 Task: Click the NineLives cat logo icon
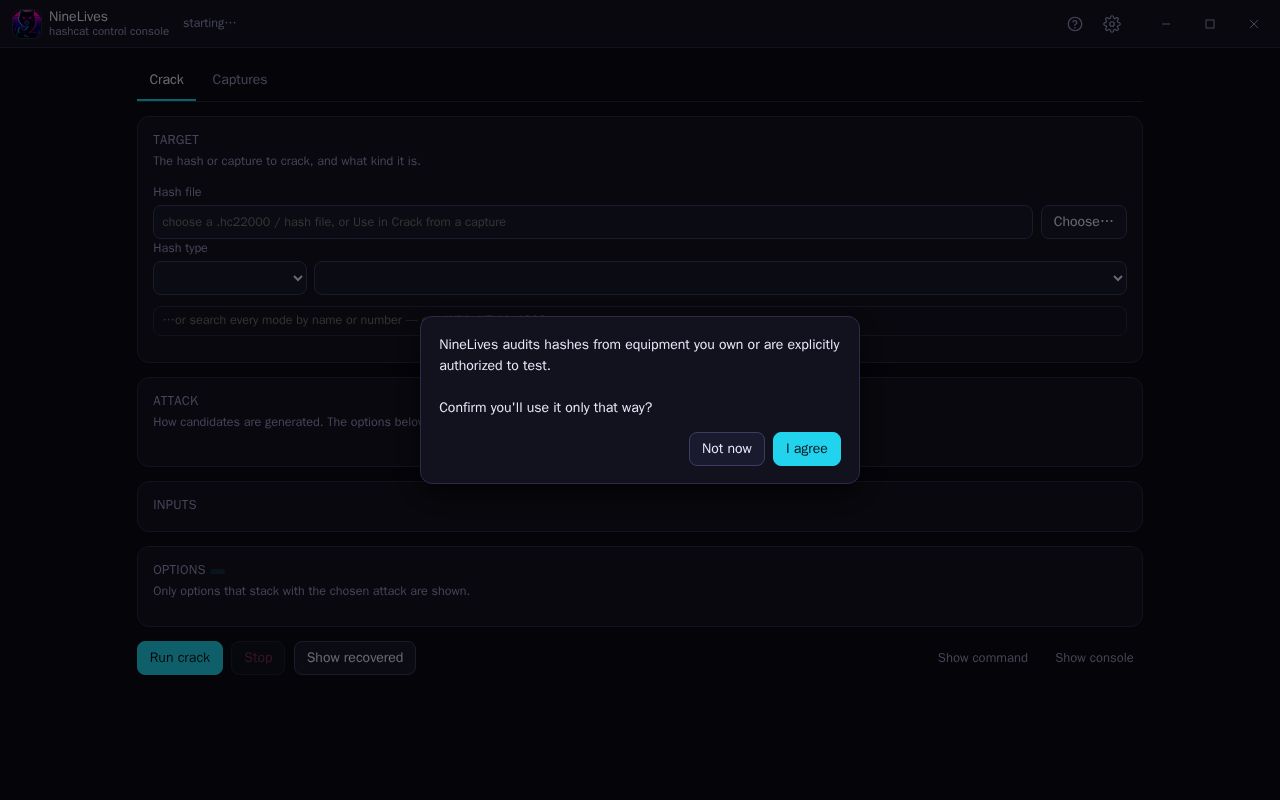[x=26, y=23]
